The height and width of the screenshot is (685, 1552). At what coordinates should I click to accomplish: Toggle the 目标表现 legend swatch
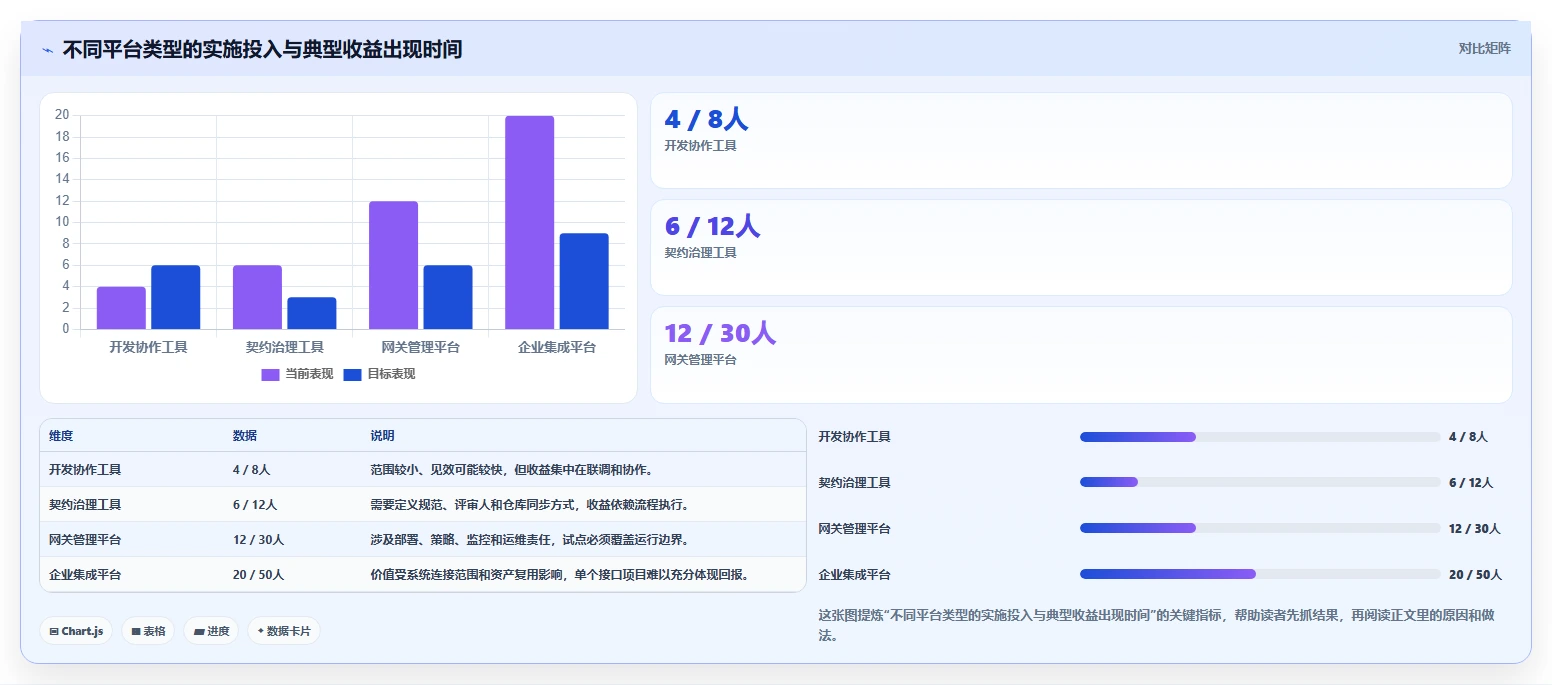point(352,374)
